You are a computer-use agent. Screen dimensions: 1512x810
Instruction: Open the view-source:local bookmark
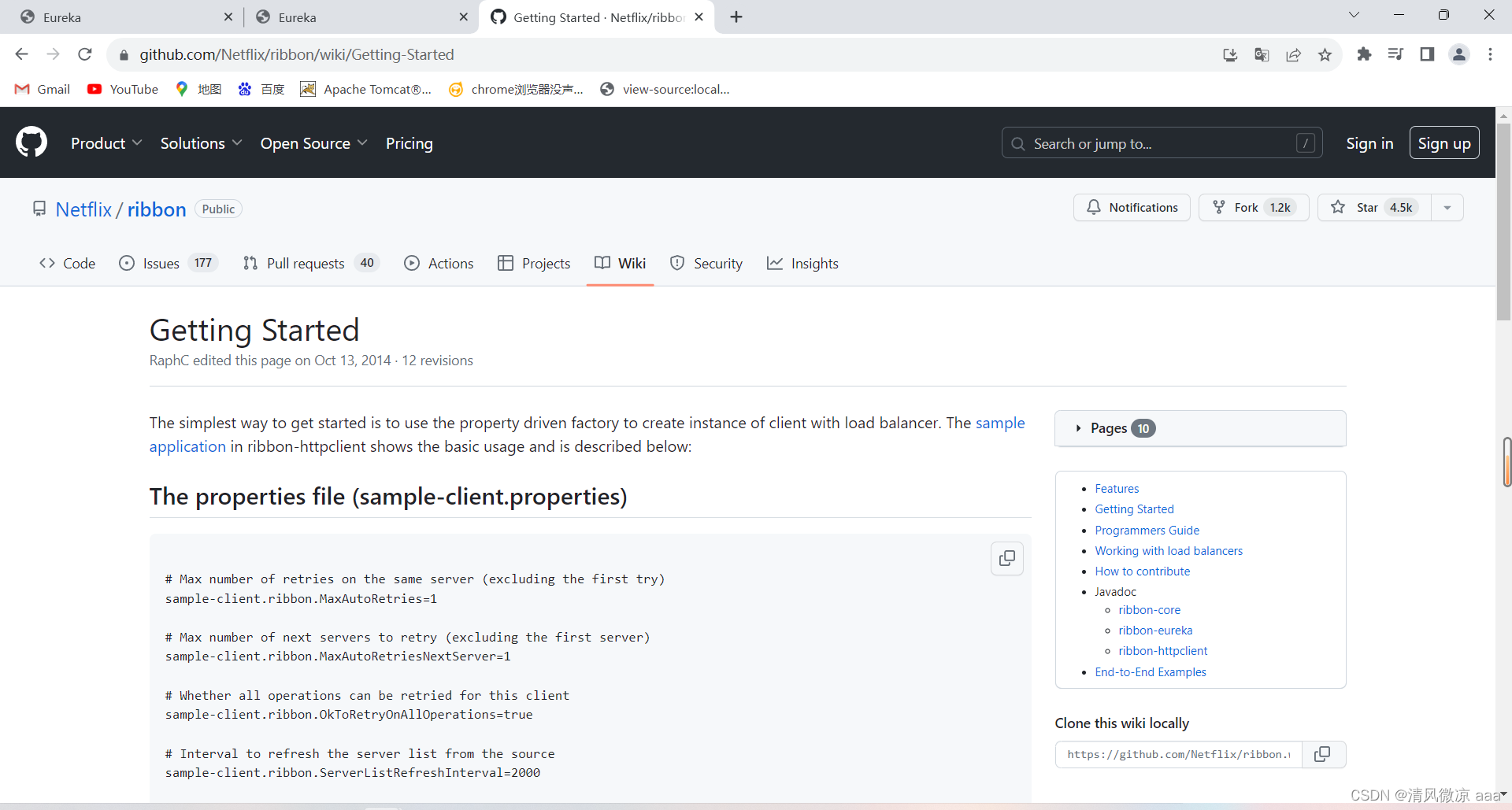665,89
